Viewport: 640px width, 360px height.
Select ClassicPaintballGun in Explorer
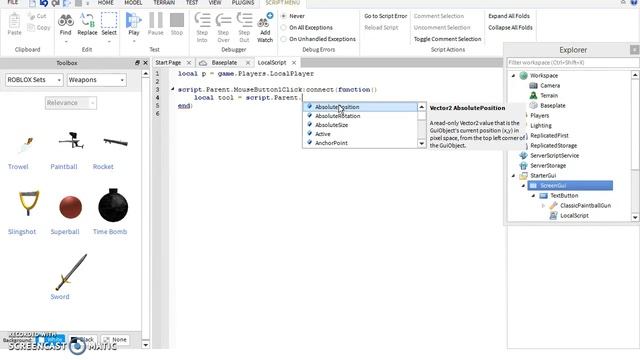coord(585,206)
